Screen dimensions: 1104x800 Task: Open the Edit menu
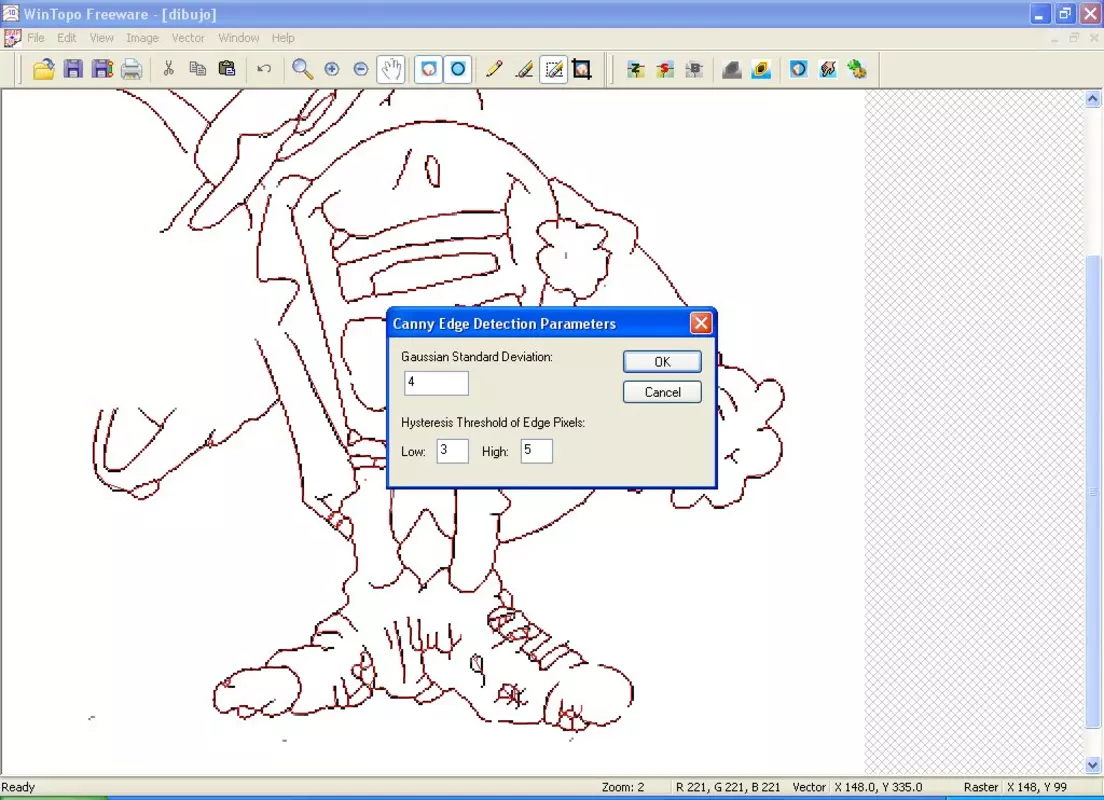pyautogui.click(x=67, y=38)
